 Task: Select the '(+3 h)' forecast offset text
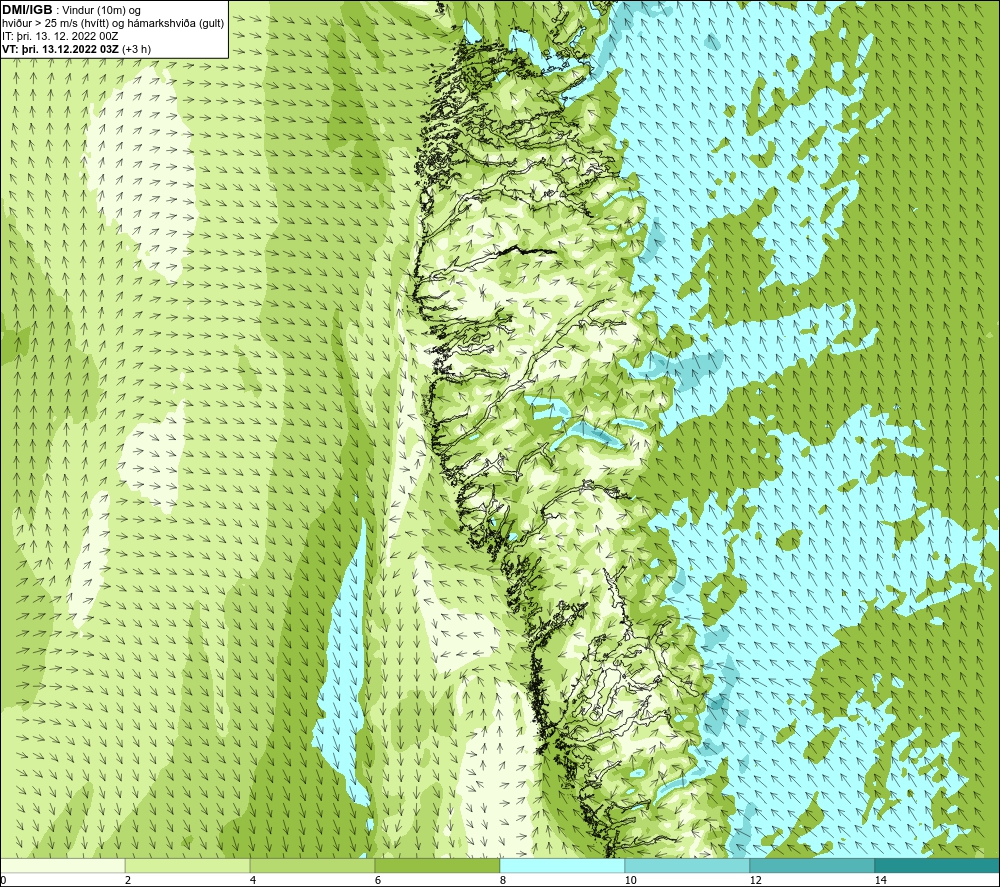[x=136, y=49]
